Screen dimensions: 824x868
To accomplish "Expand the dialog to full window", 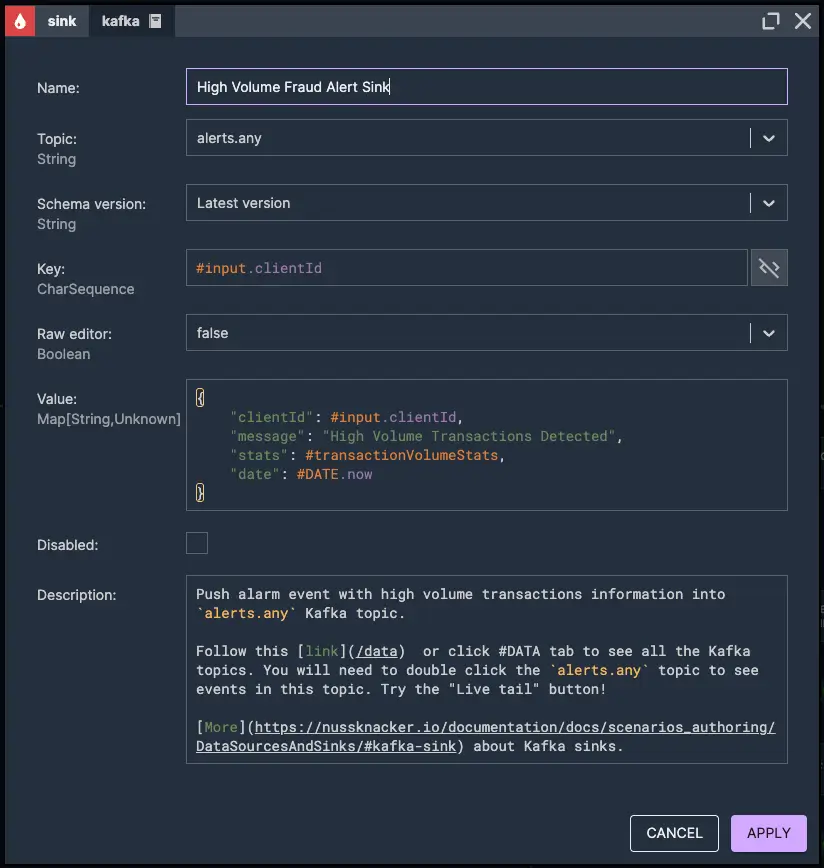I will [770, 21].
